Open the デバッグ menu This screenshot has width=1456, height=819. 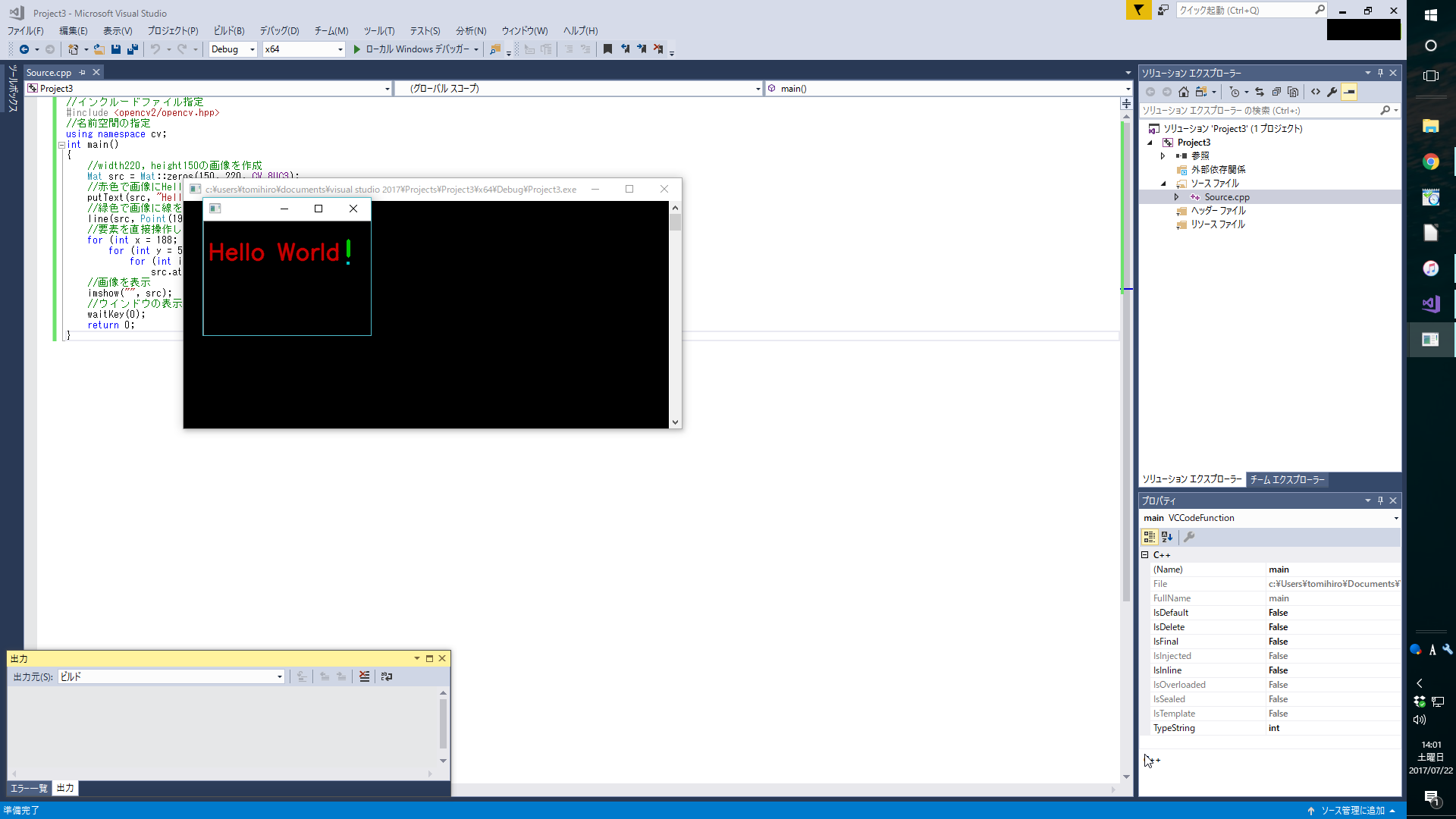click(x=278, y=31)
